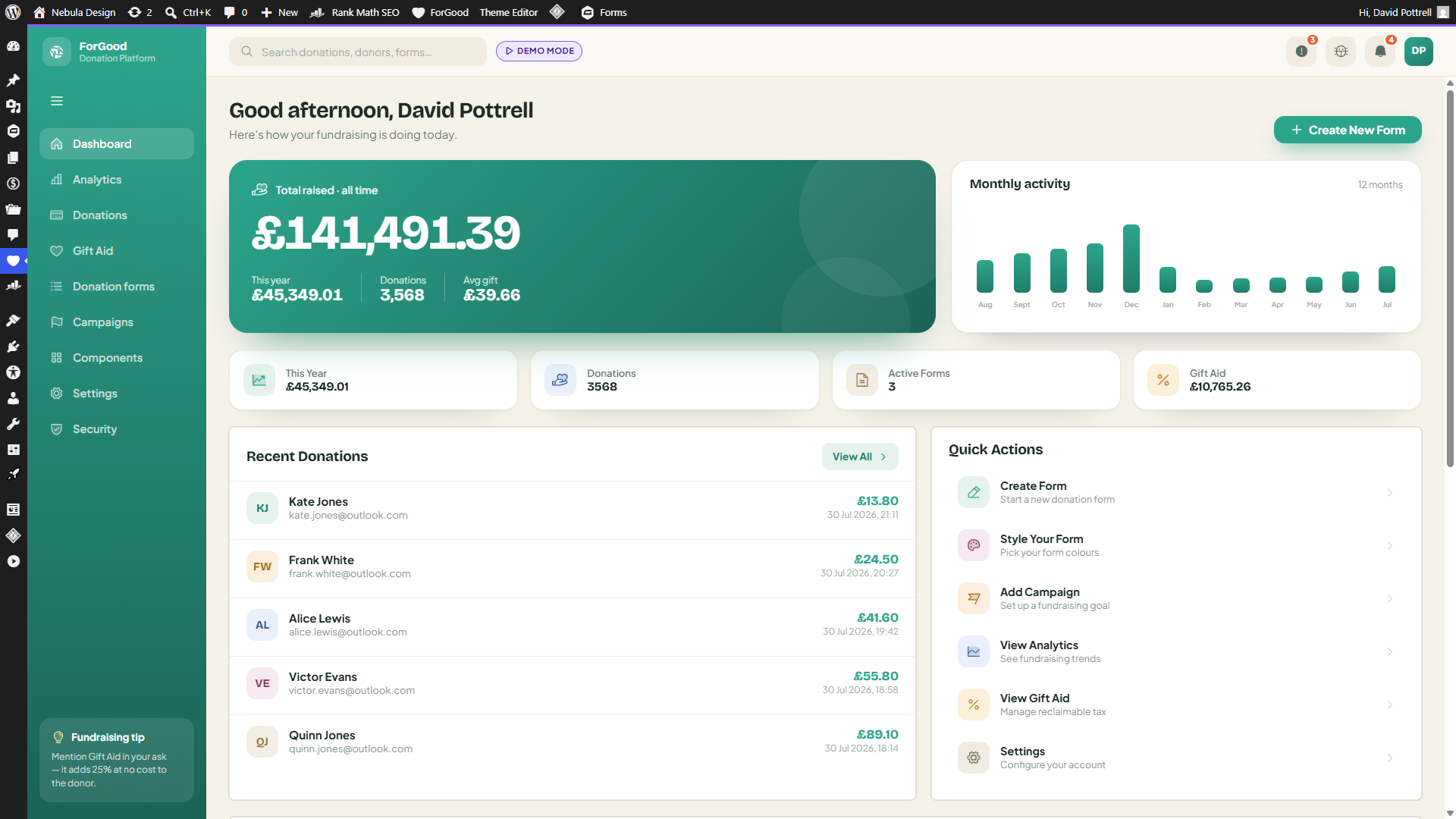Click the WP sidebar Comments icon
Viewport: 1456px width, 819px height.
pyautogui.click(x=13, y=234)
